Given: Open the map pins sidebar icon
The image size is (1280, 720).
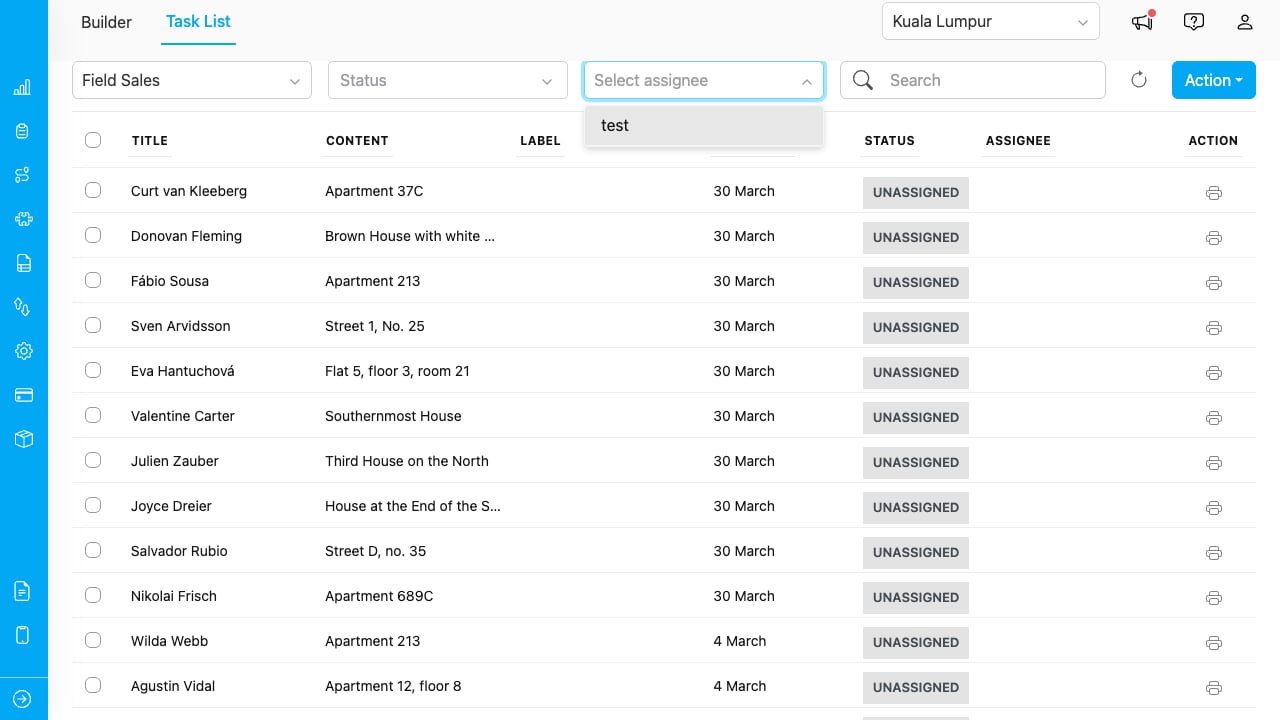Looking at the screenshot, I should pos(22,307).
